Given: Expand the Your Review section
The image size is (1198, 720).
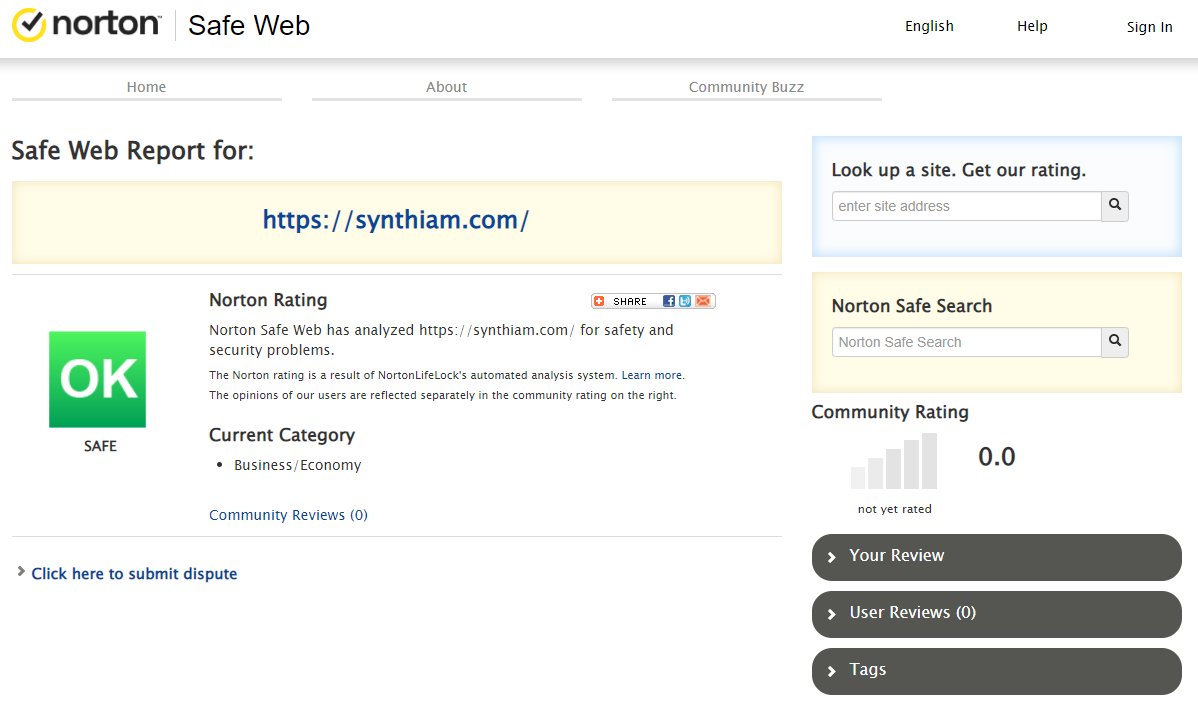Looking at the screenshot, I should [996, 557].
